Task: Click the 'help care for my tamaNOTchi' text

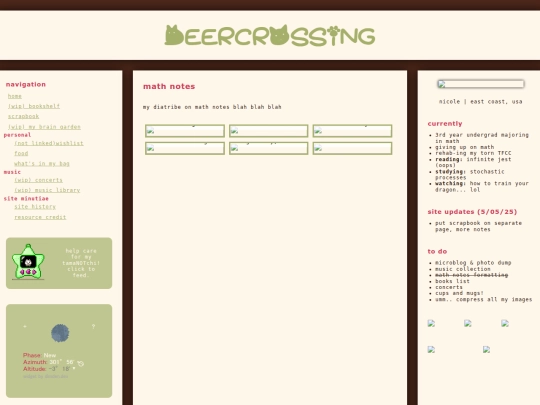Action: tap(81, 263)
